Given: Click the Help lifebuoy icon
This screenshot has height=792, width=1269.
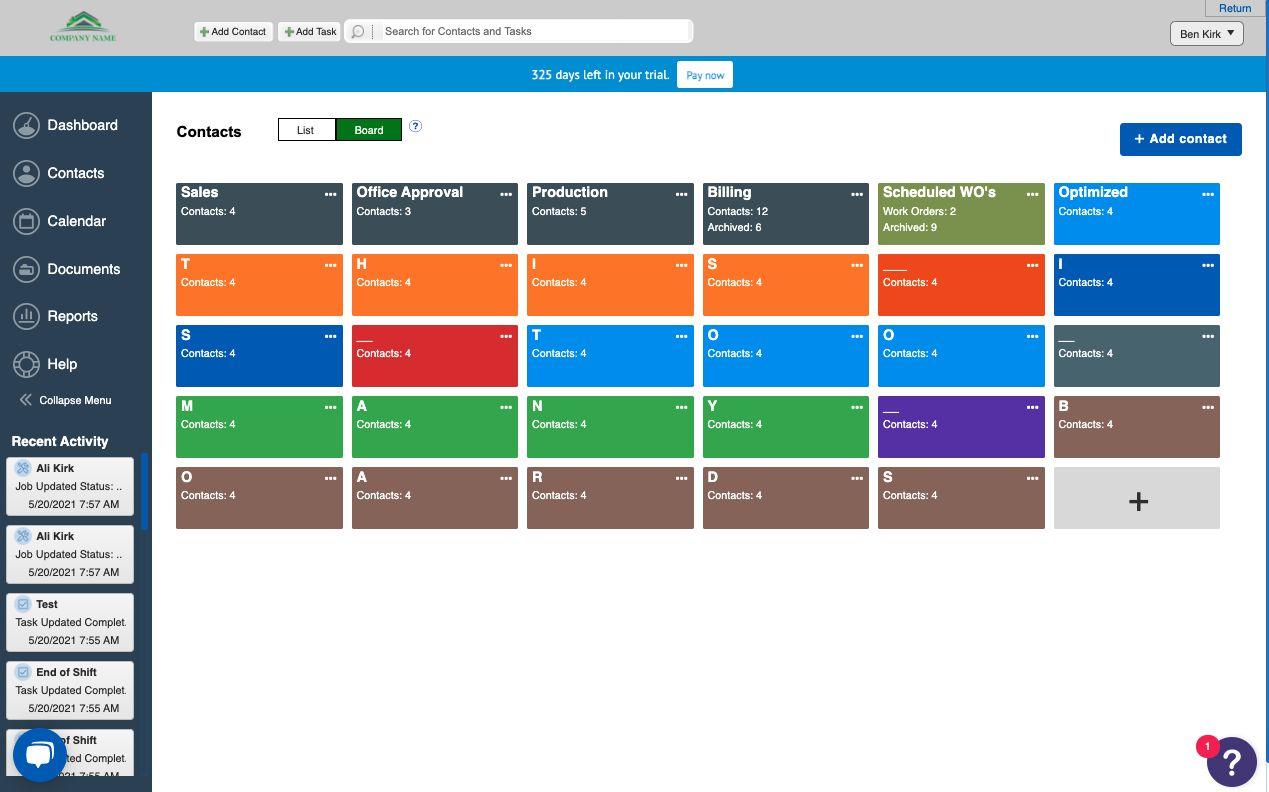Looking at the screenshot, I should coord(27,364).
